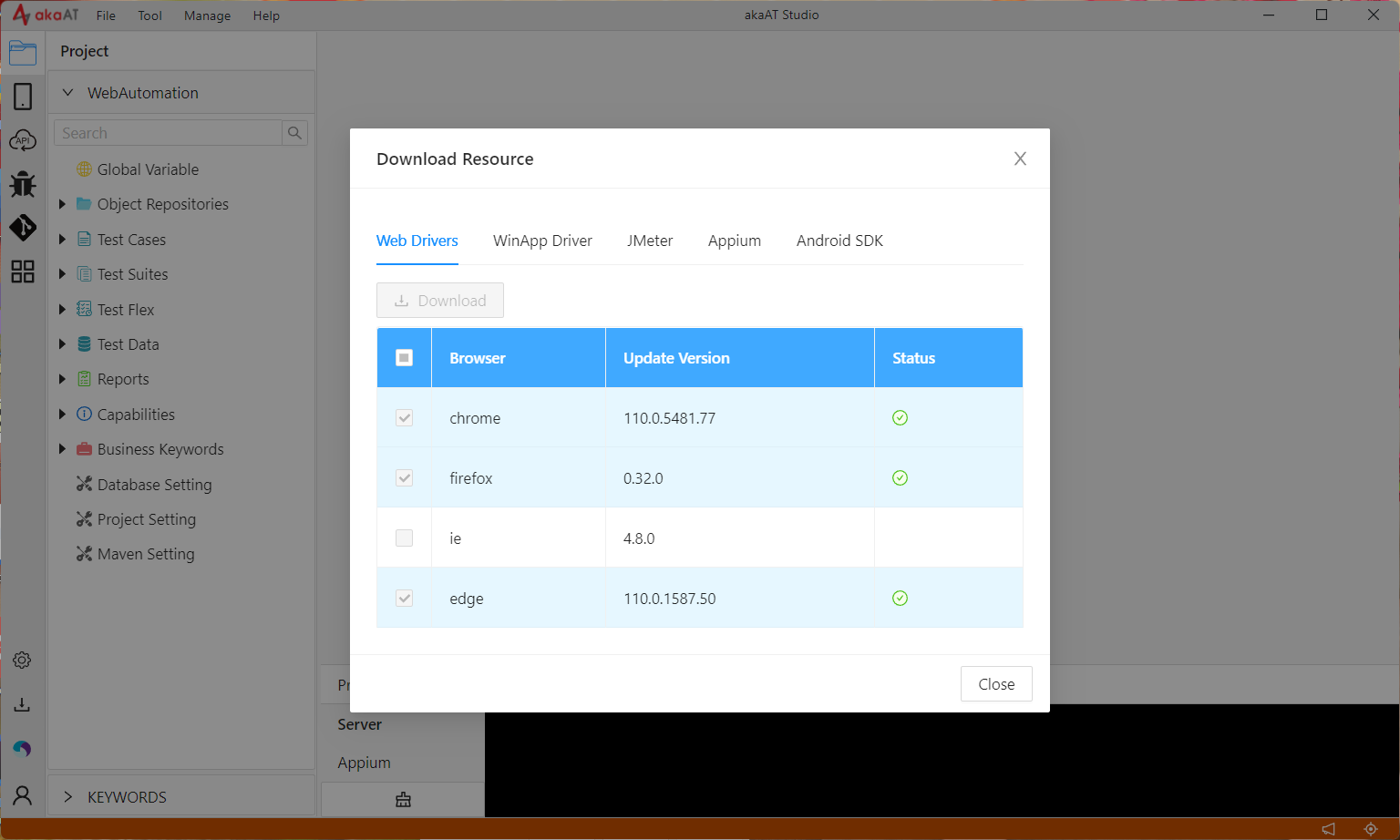Expand the Test Suites node
Viewport: 1400px width, 840px height.
(62, 274)
